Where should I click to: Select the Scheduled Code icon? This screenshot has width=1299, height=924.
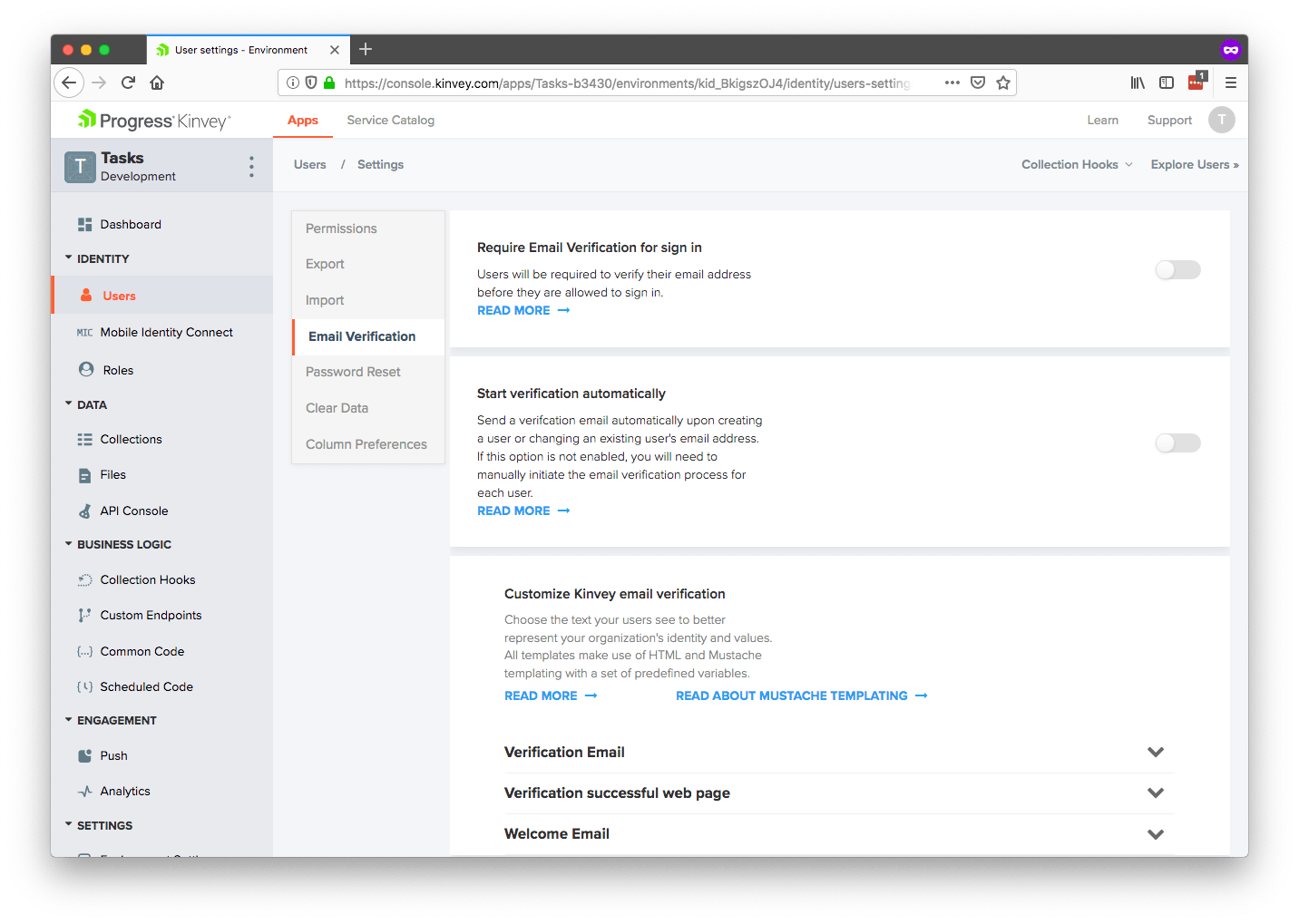(84, 686)
